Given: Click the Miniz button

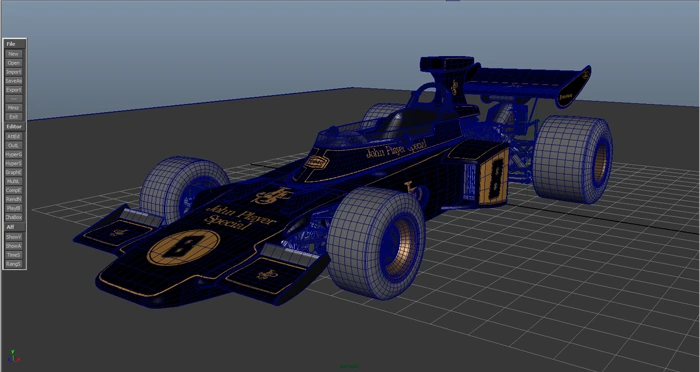Looking at the screenshot, I should coord(13,108).
